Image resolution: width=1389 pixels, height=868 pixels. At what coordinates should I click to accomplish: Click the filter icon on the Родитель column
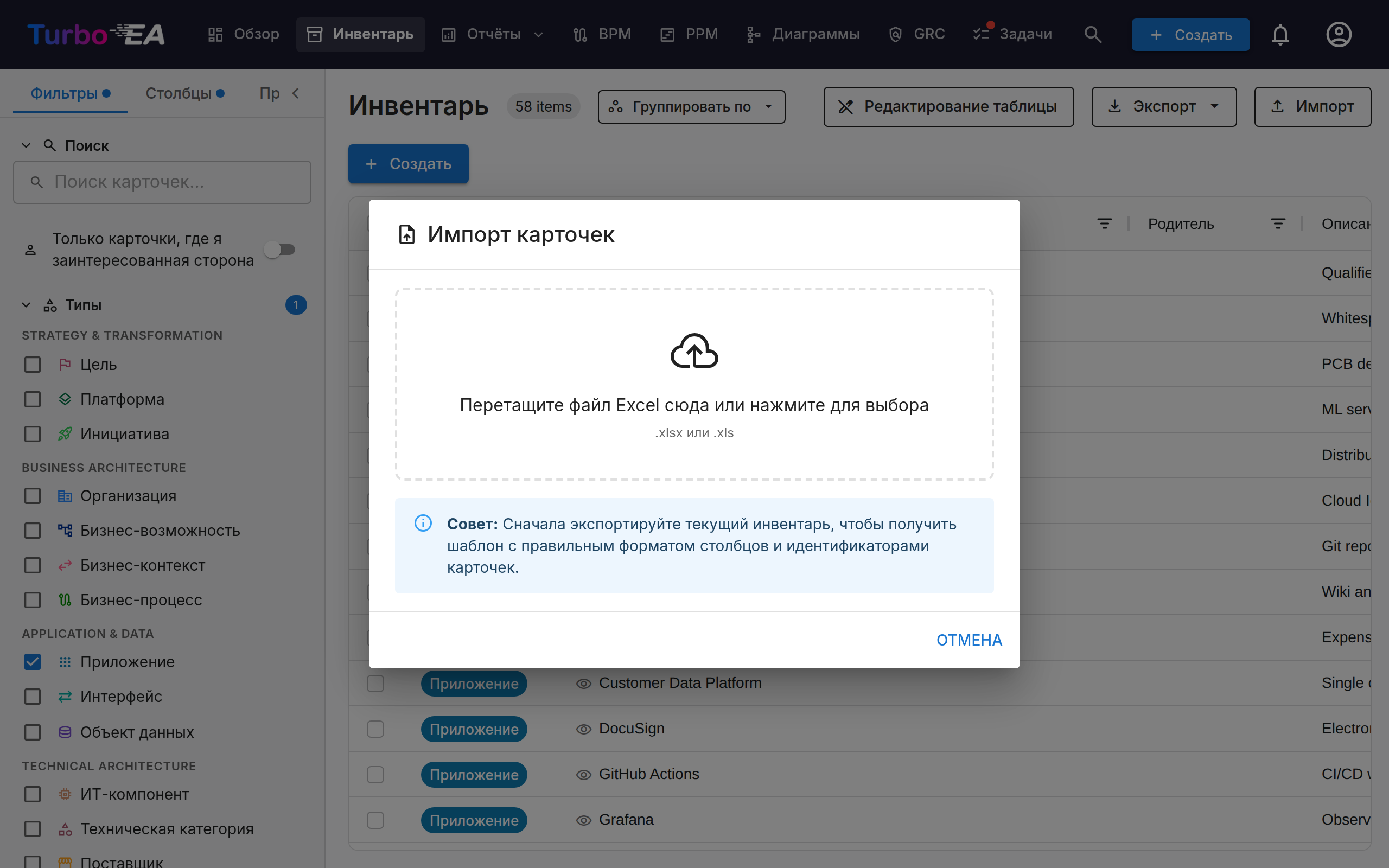tap(1278, 224)
